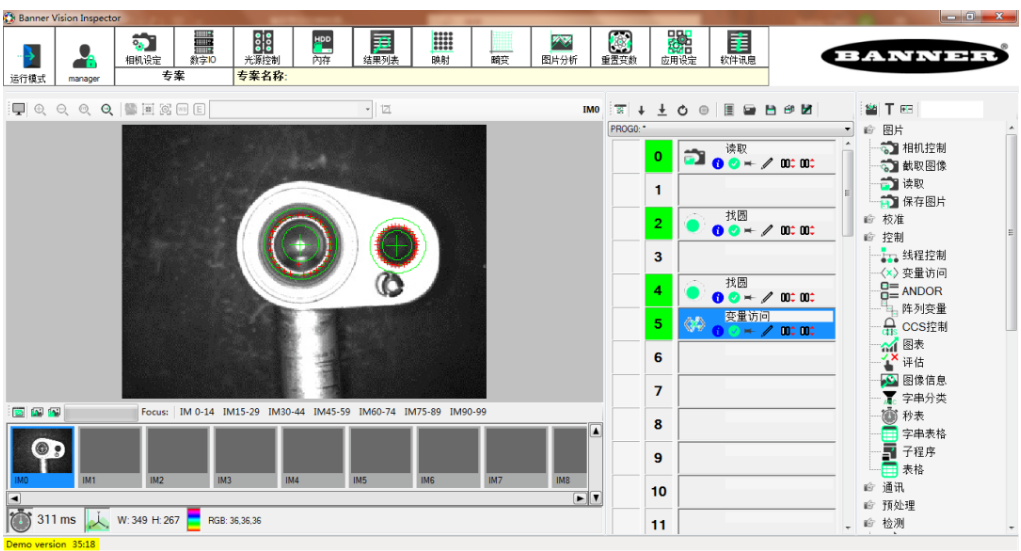Select the IM30-44 focus range
The height and width of the screenshot is (551, 1021).
(287, 412)
